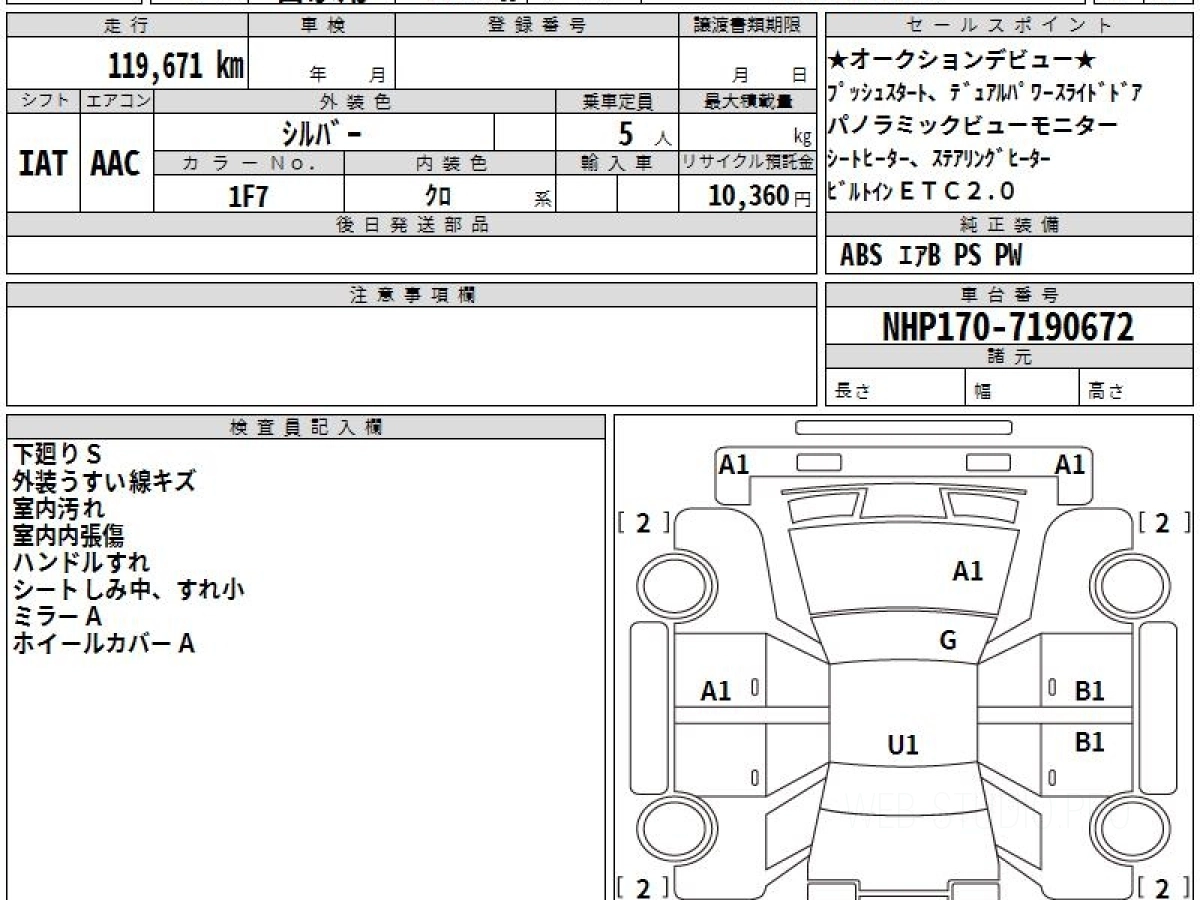Click the 車検 header cell
This screenshot has width=1200, height=900.
[321, 26]
